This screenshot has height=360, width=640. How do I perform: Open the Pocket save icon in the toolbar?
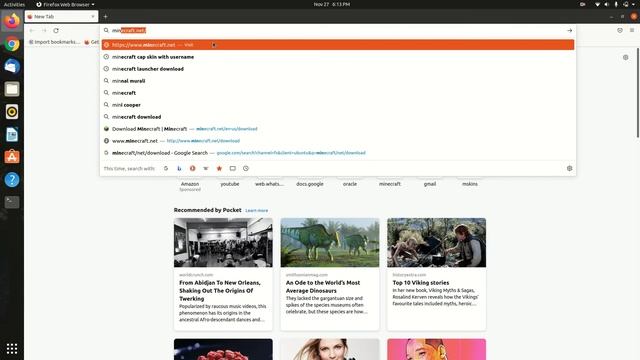click(620, 30)
